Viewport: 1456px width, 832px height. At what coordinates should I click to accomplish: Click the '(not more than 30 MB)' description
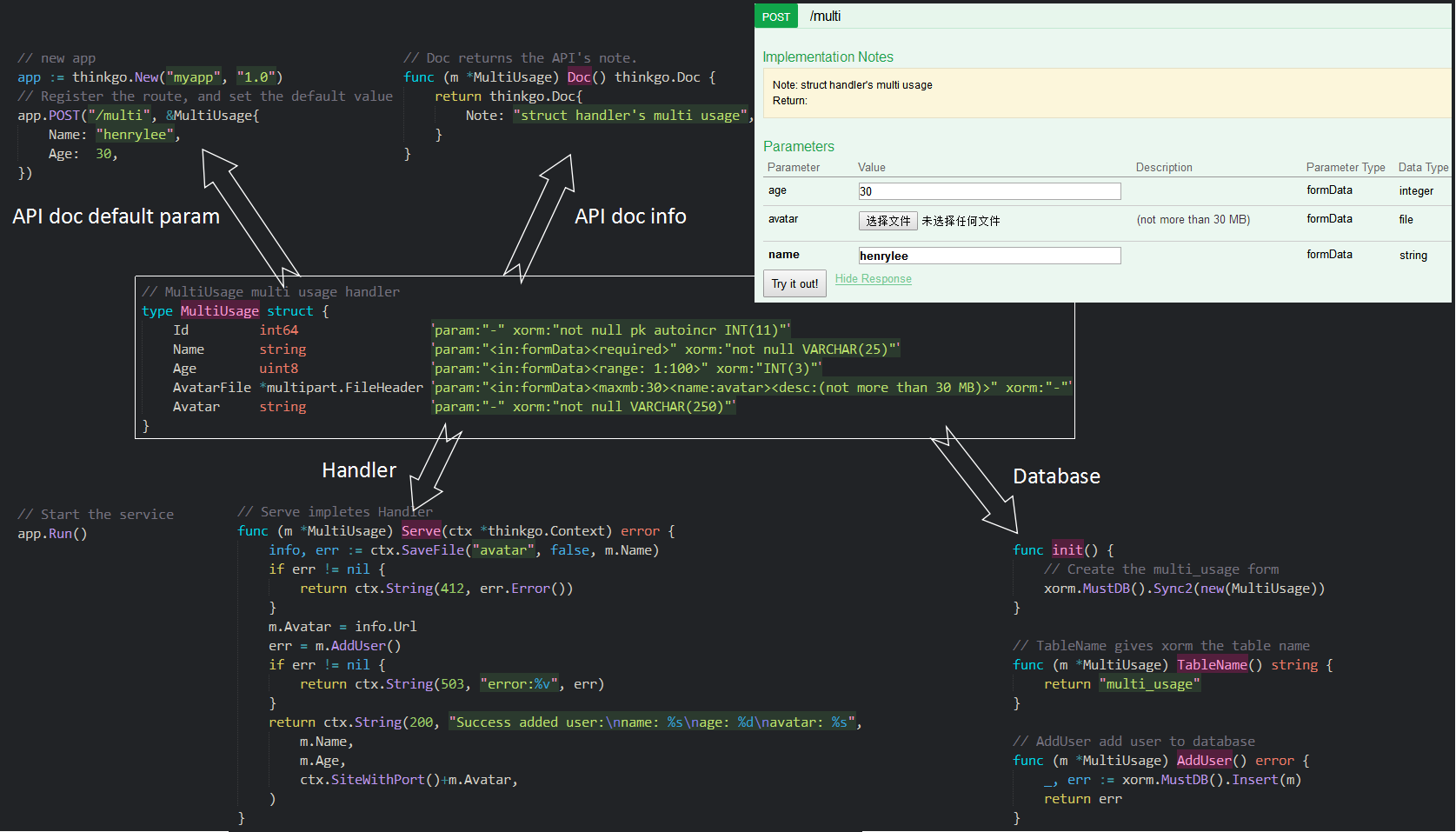pos(1193,220)
